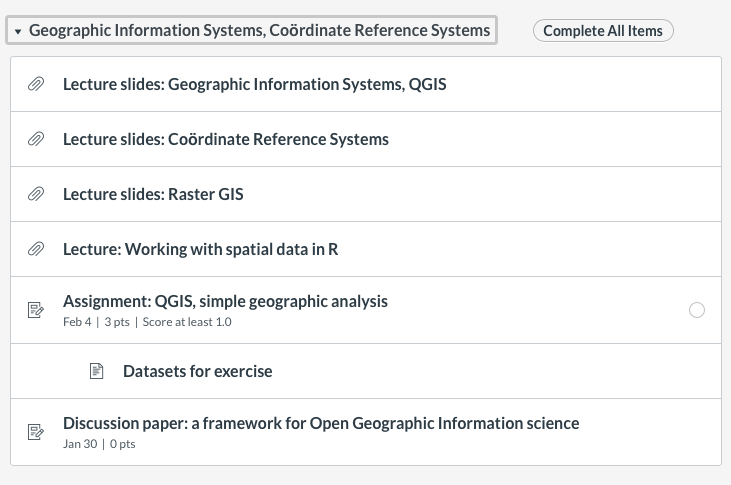This screenshot has height=485, width=731.
Task: Click assignment icon beside QGIS geographic analysis
Action: [x=35, y=310]
